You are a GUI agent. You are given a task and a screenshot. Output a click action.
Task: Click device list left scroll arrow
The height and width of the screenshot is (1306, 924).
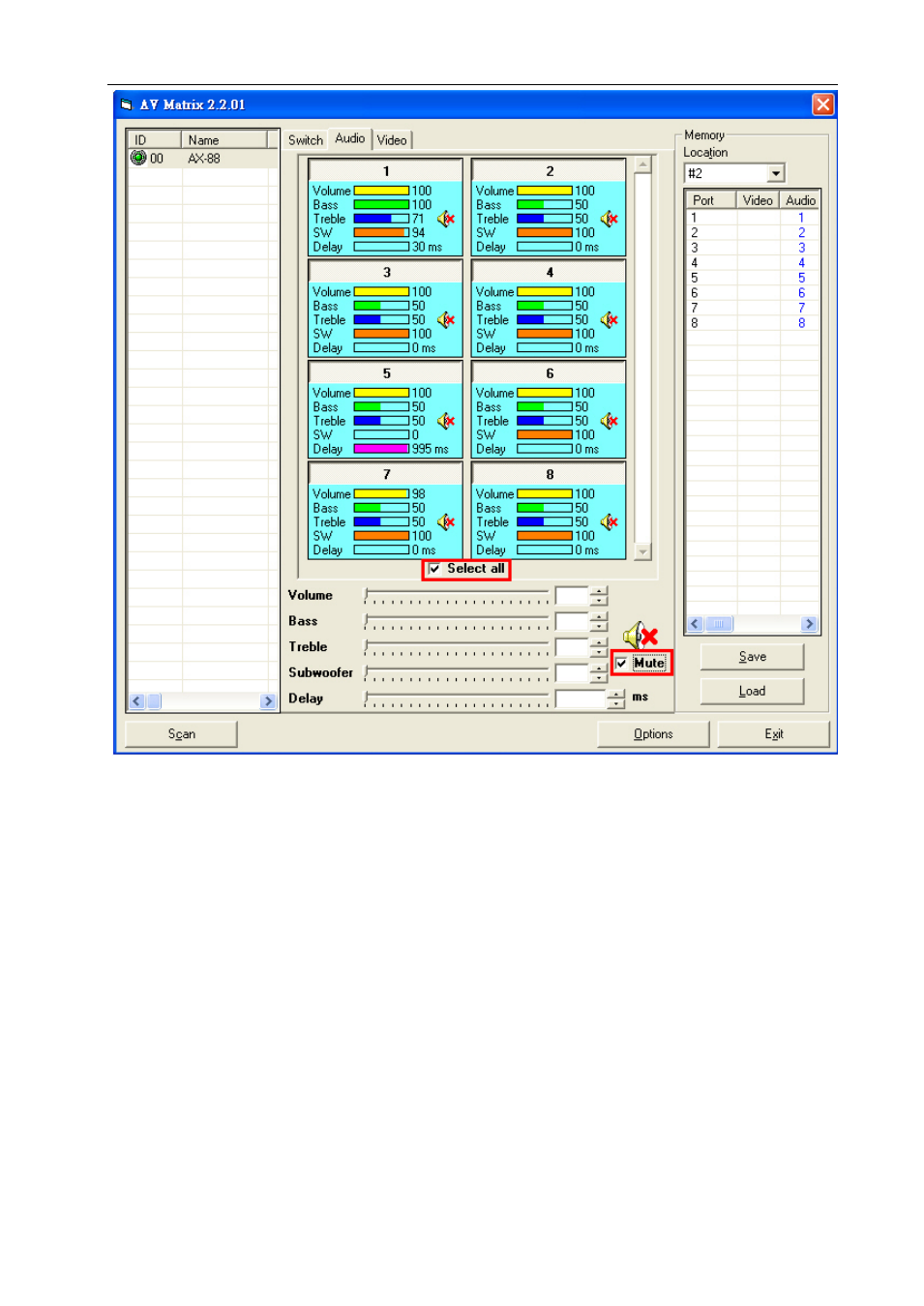click(x=136, y=701)
